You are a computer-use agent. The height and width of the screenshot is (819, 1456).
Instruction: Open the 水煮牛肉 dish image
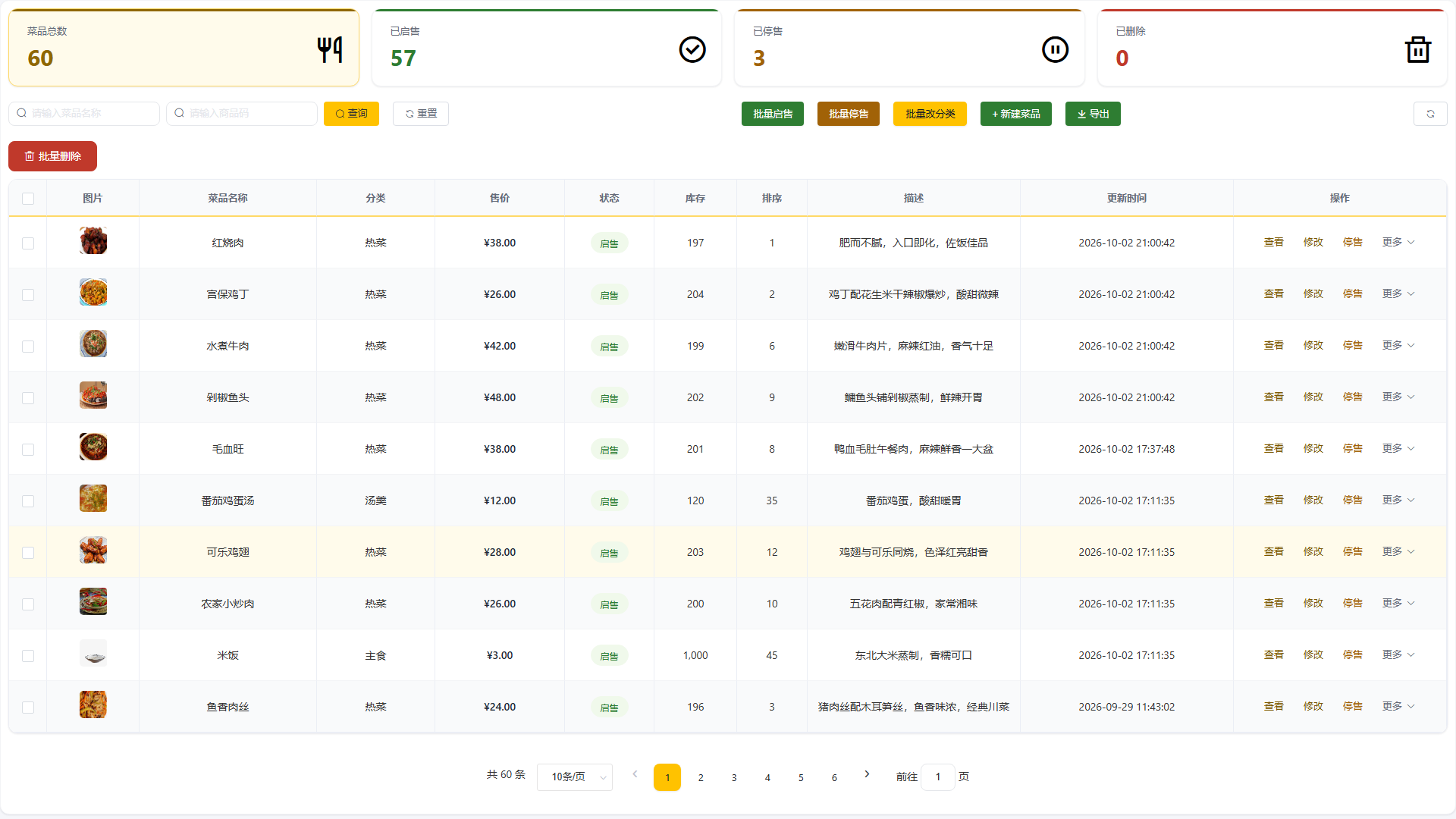(93, 344)
